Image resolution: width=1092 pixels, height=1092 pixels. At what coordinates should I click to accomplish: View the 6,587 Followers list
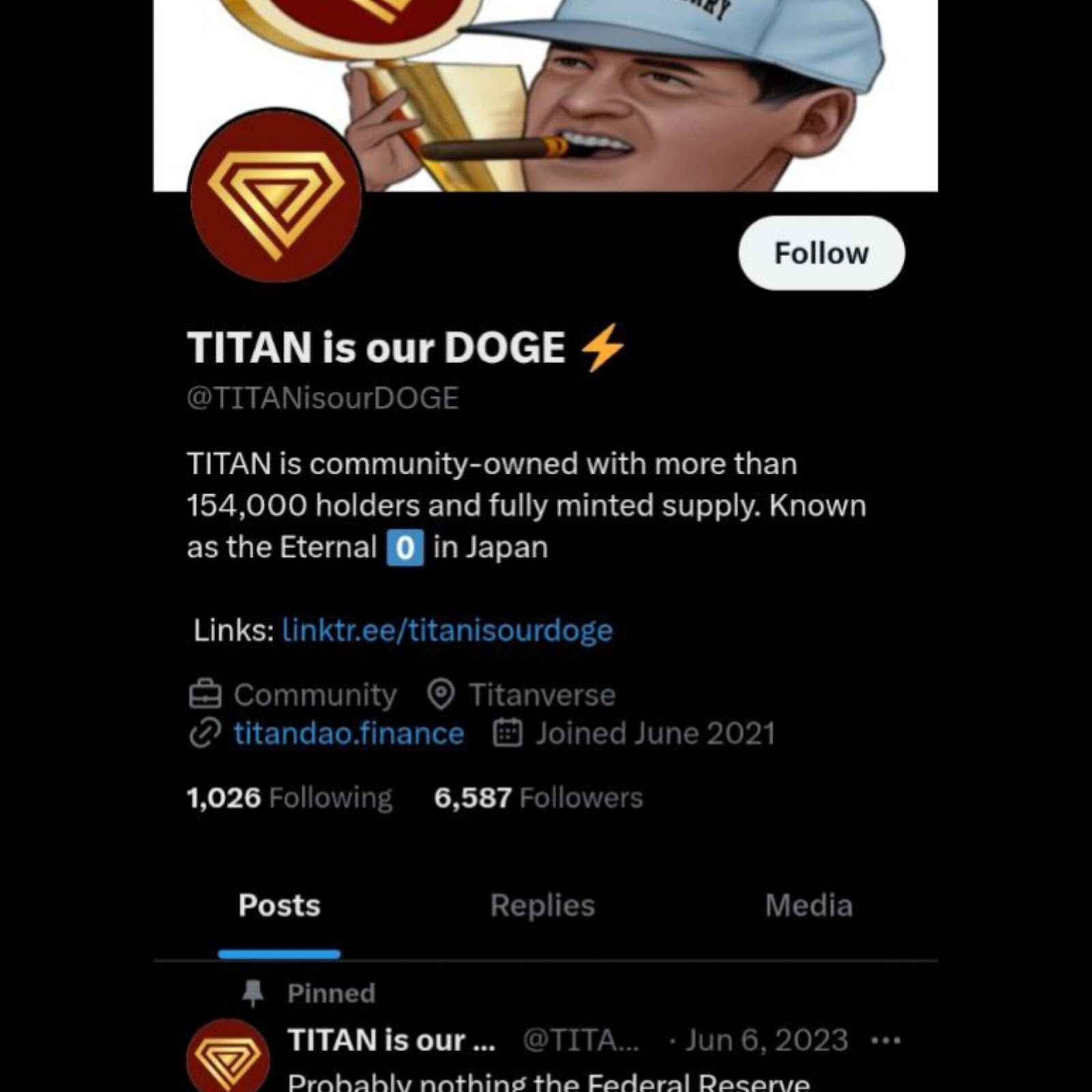click(x=538, y=797)
